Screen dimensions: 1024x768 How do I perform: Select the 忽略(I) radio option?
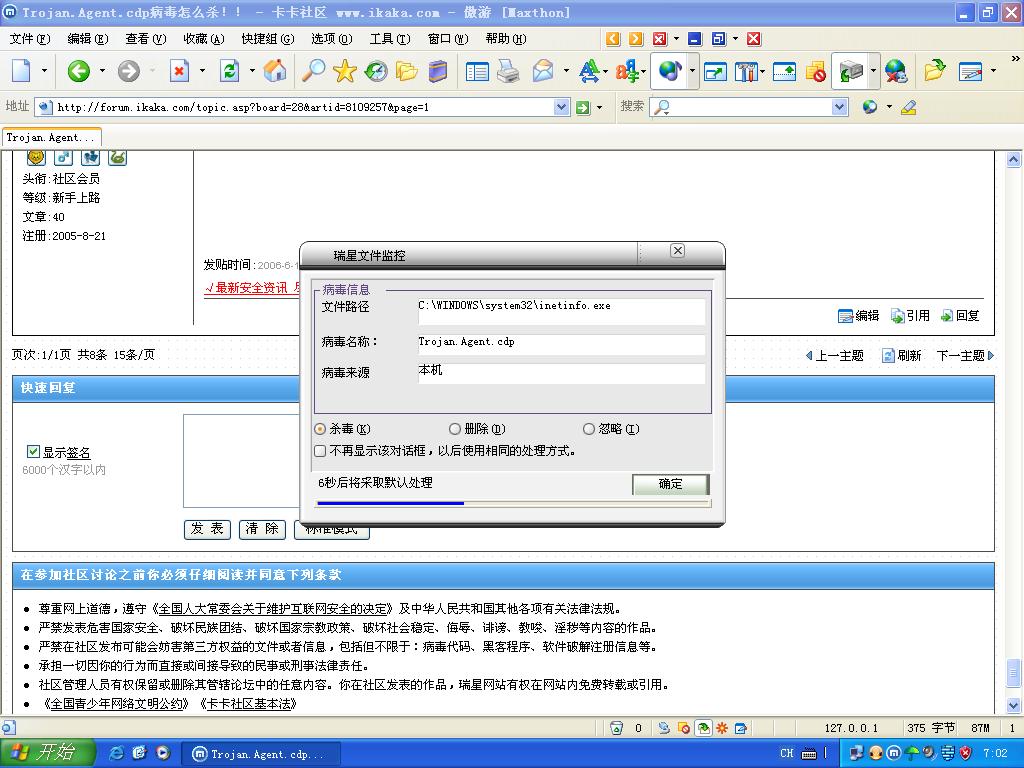[x=589, y=429]
